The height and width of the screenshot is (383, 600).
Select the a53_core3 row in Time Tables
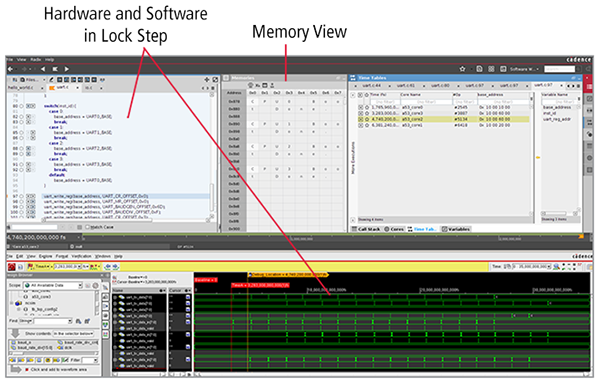tap(444, 113)
